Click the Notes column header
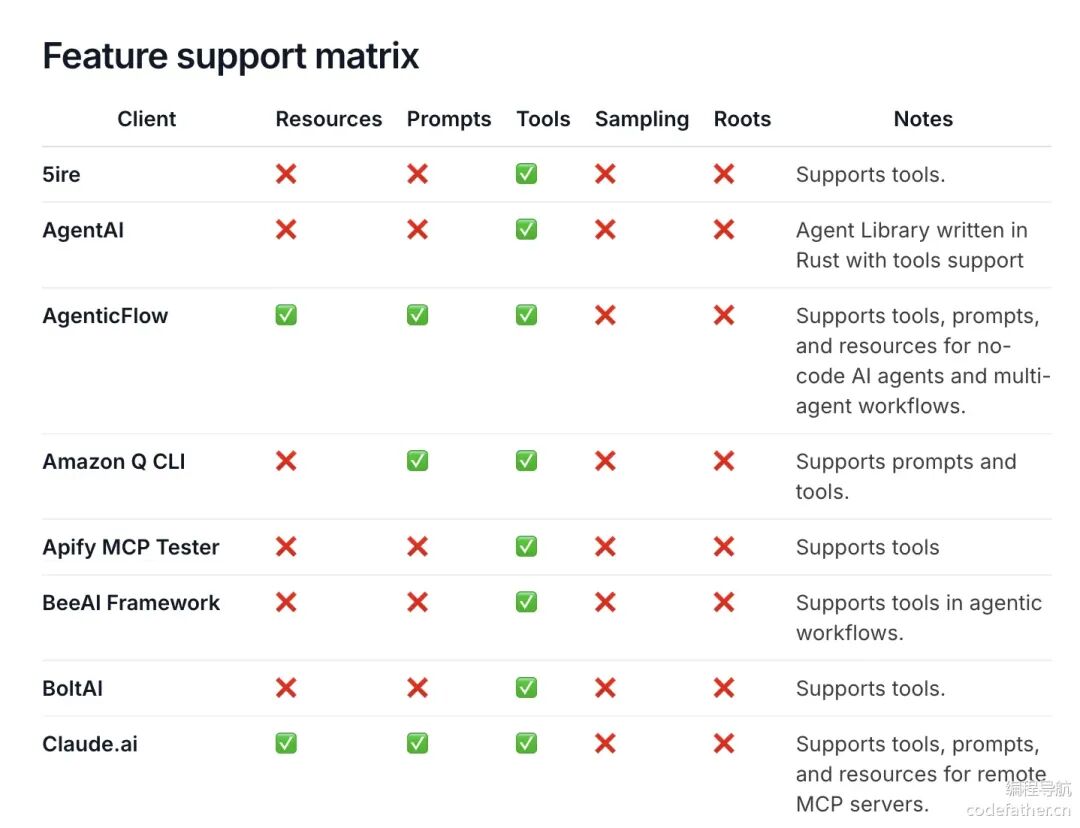The image size is (1080, 828). pos(923,119)
